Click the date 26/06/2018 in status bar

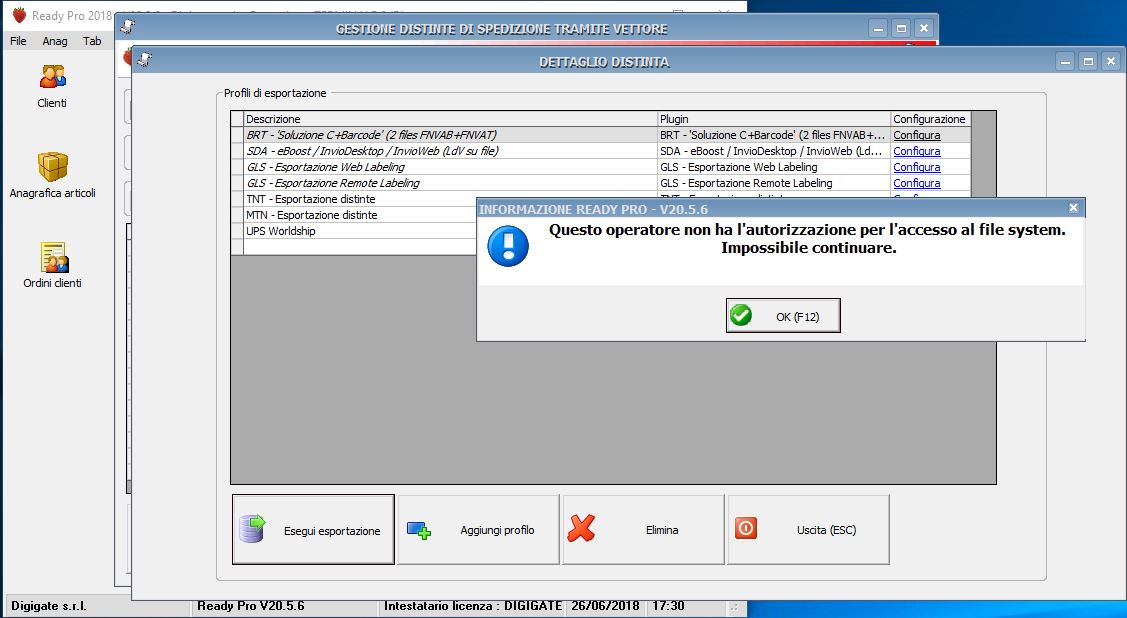click(605, 606)
